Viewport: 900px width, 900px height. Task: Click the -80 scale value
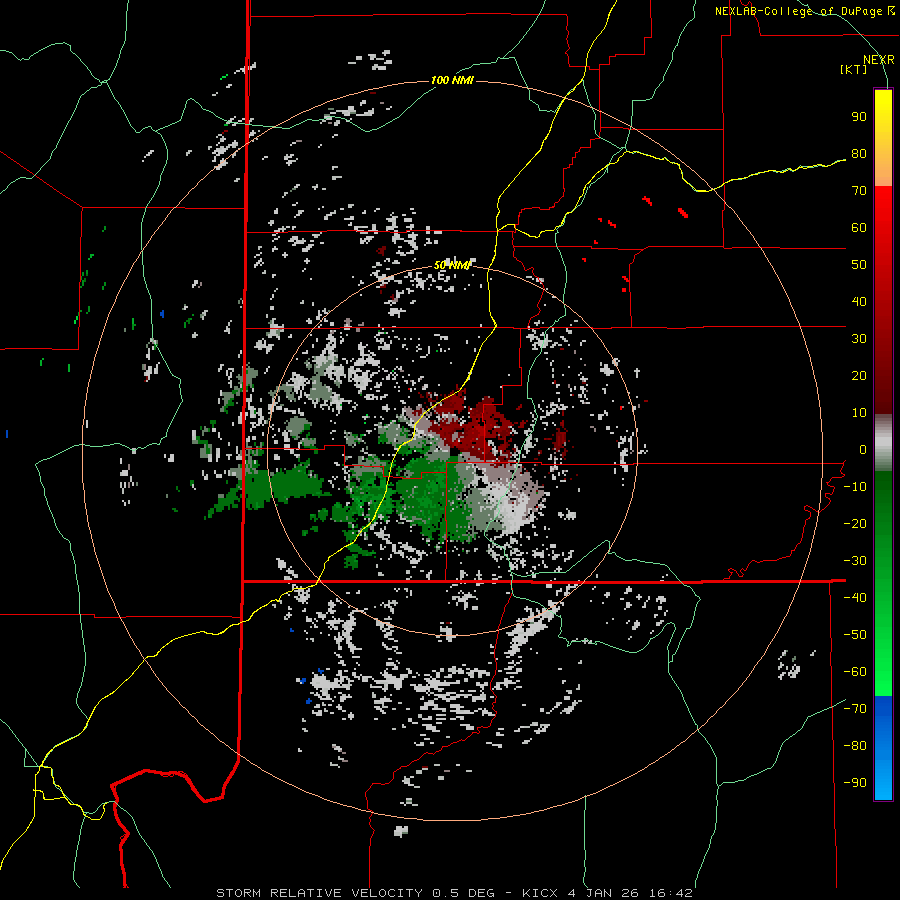tap(855, 746)
